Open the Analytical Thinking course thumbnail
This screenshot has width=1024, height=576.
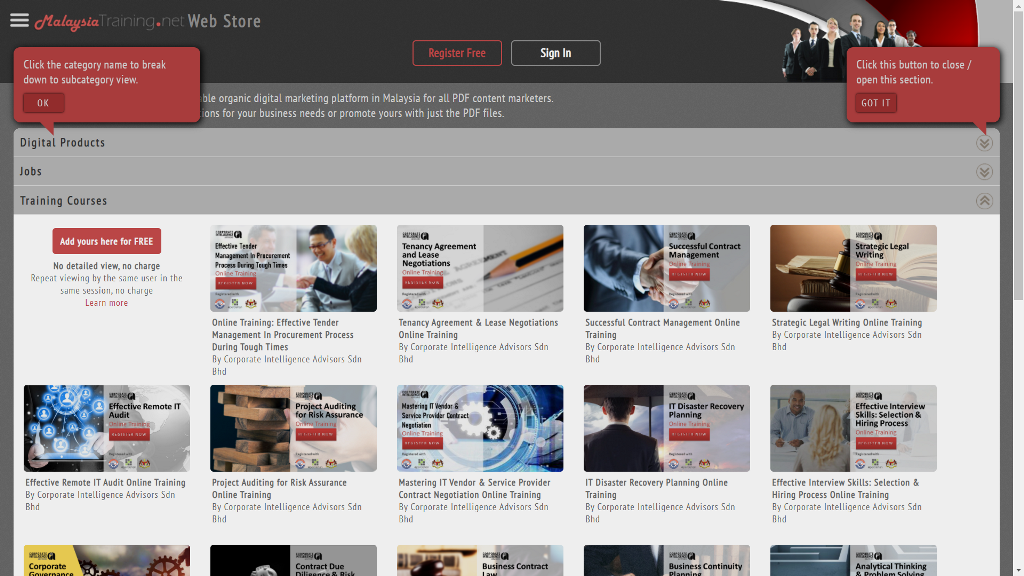point(854,560)
